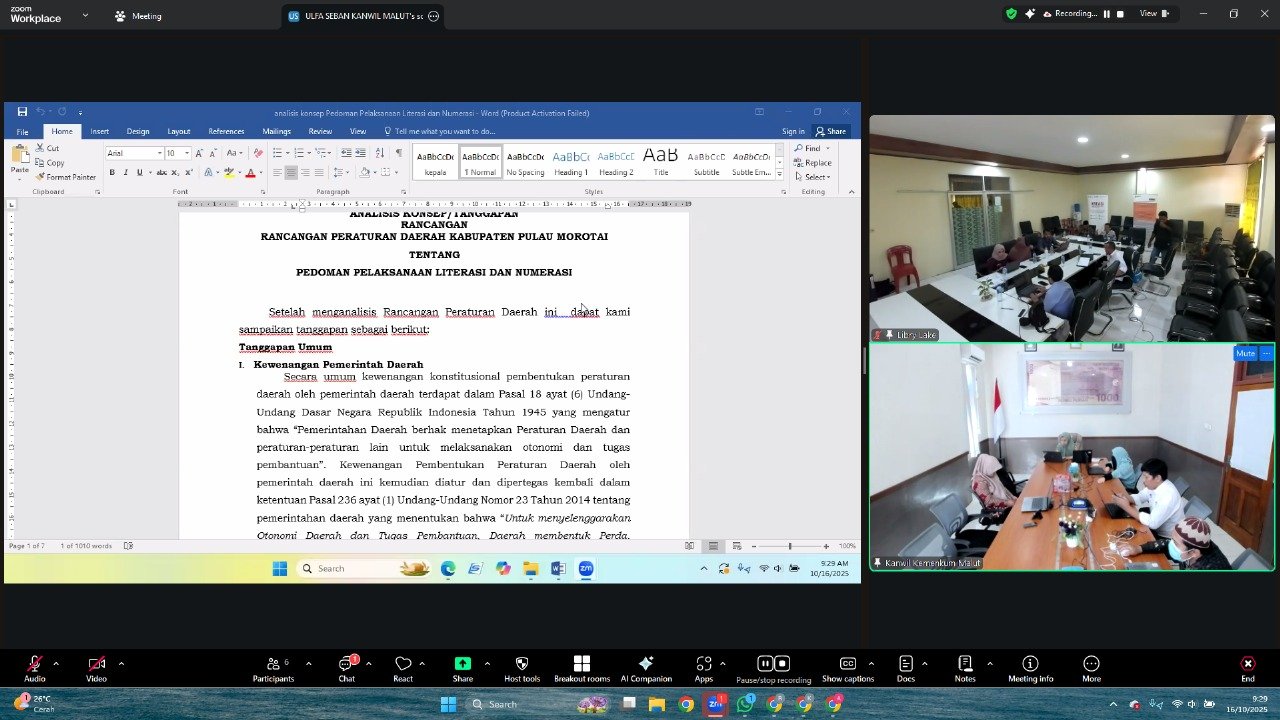
Task: Open the AI Companion
Action: [646, 667]
